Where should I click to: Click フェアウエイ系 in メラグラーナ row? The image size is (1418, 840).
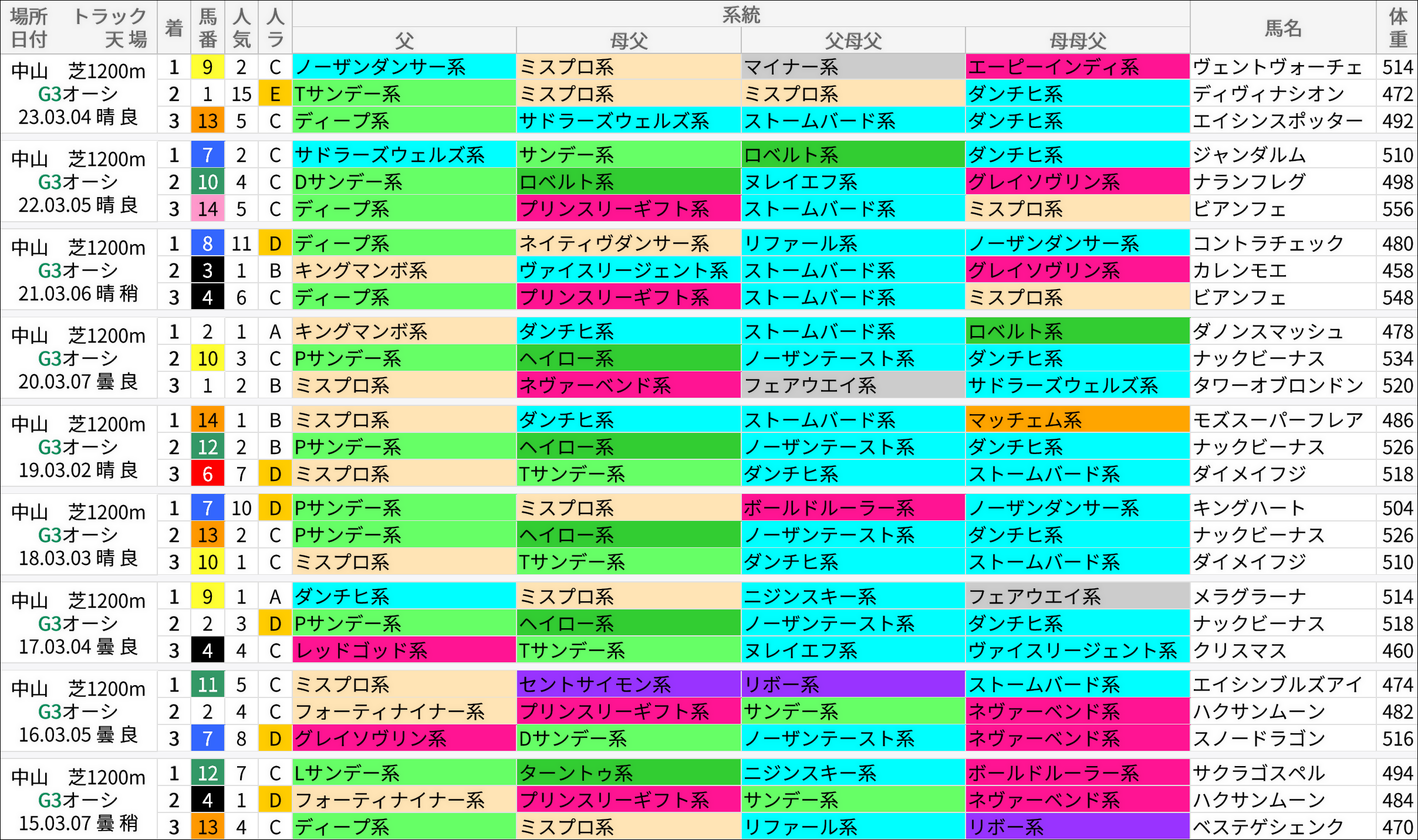pyautogui.click(x=1078, y=597)
